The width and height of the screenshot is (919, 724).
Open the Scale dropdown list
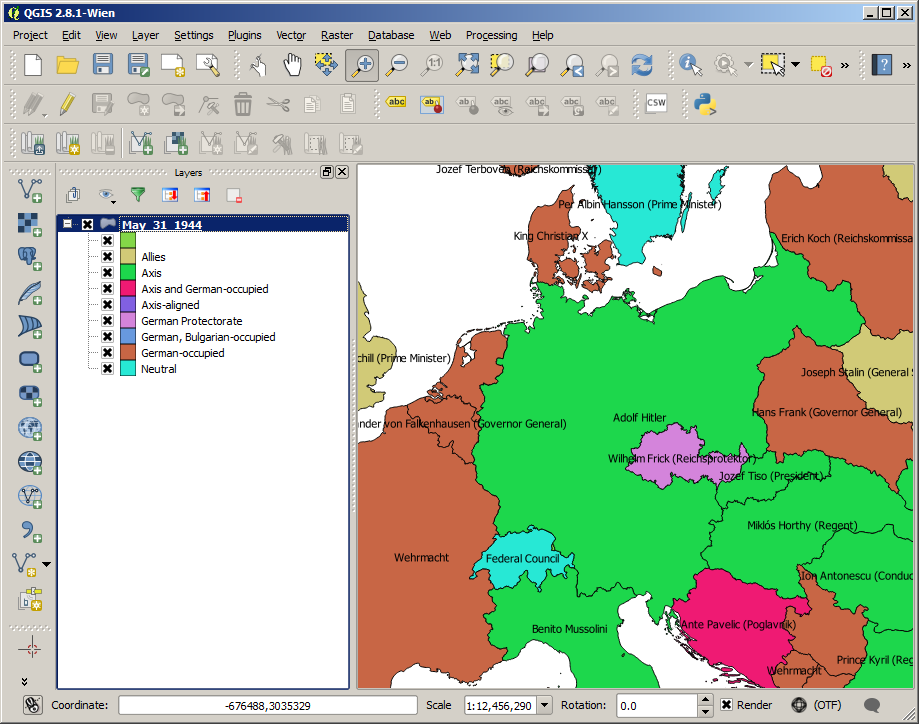(544, 705)
